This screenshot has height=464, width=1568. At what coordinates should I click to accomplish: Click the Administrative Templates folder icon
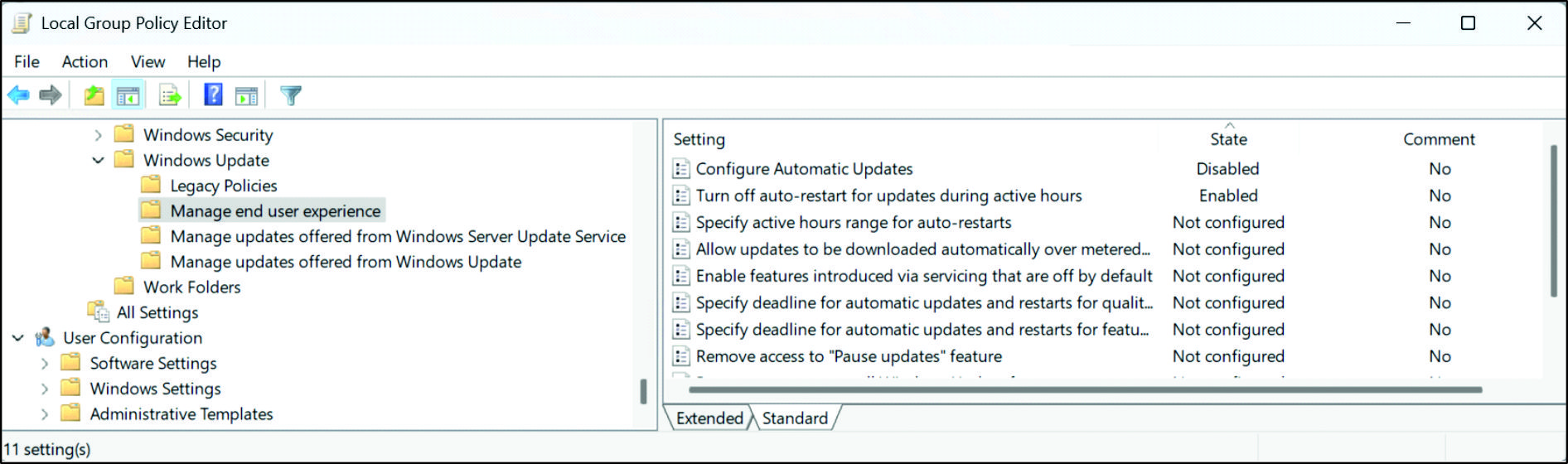click(x=71, y=413)
